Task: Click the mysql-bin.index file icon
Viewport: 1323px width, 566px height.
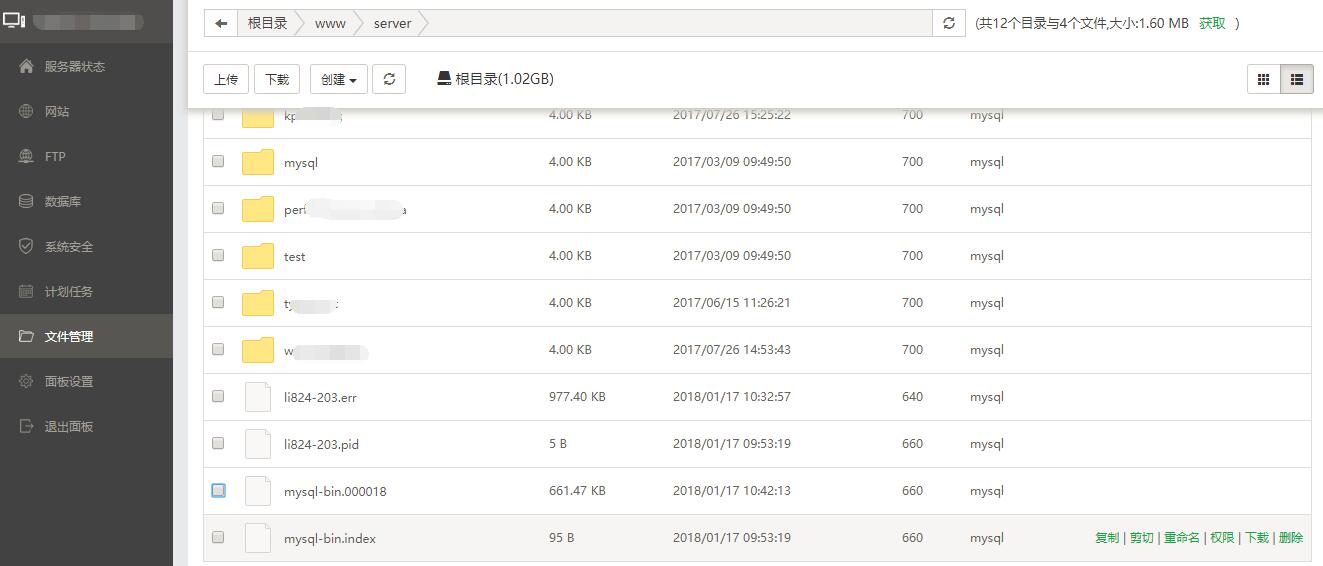Action: point(258,538)
